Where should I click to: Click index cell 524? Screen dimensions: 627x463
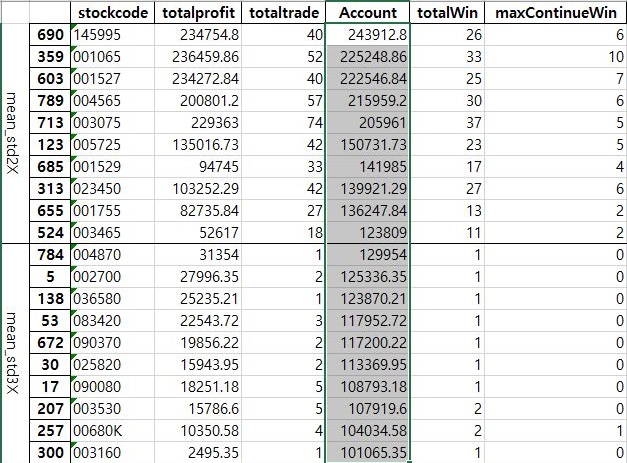[50, 233]
